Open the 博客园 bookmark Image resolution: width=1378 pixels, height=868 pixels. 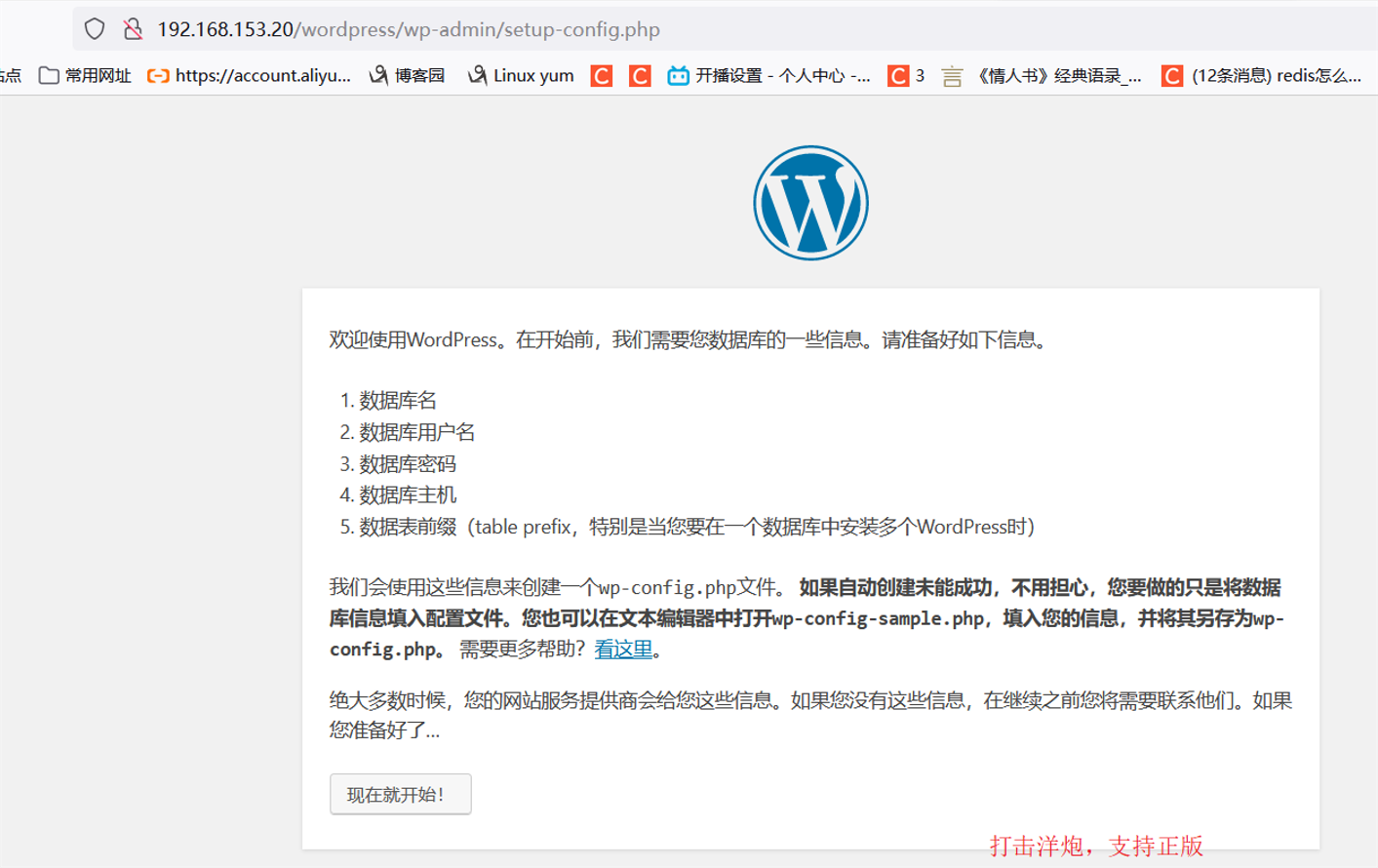click(x=408, y=75)
